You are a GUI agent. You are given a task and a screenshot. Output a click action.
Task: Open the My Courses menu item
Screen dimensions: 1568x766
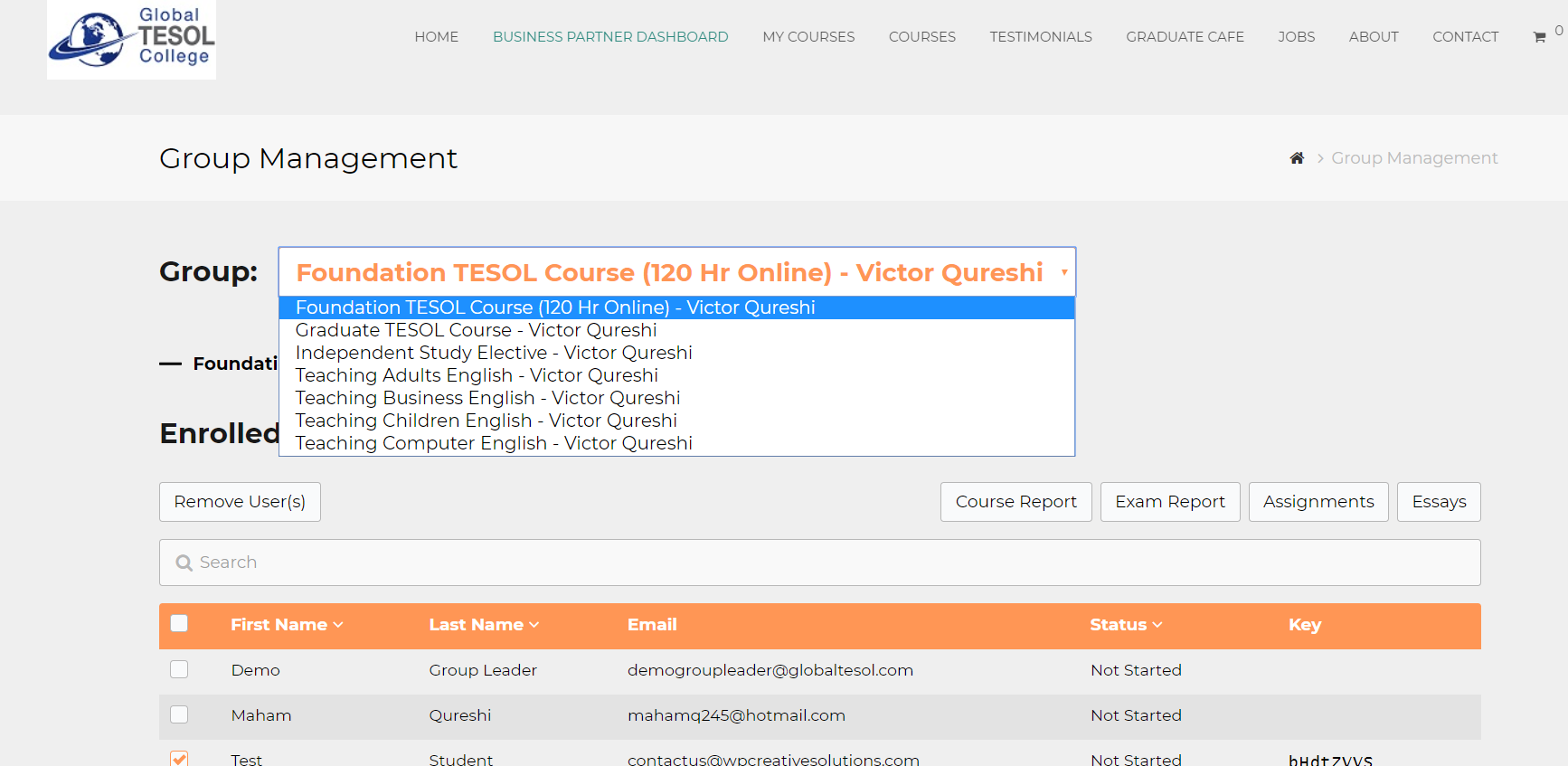click(x=808, y=37)
